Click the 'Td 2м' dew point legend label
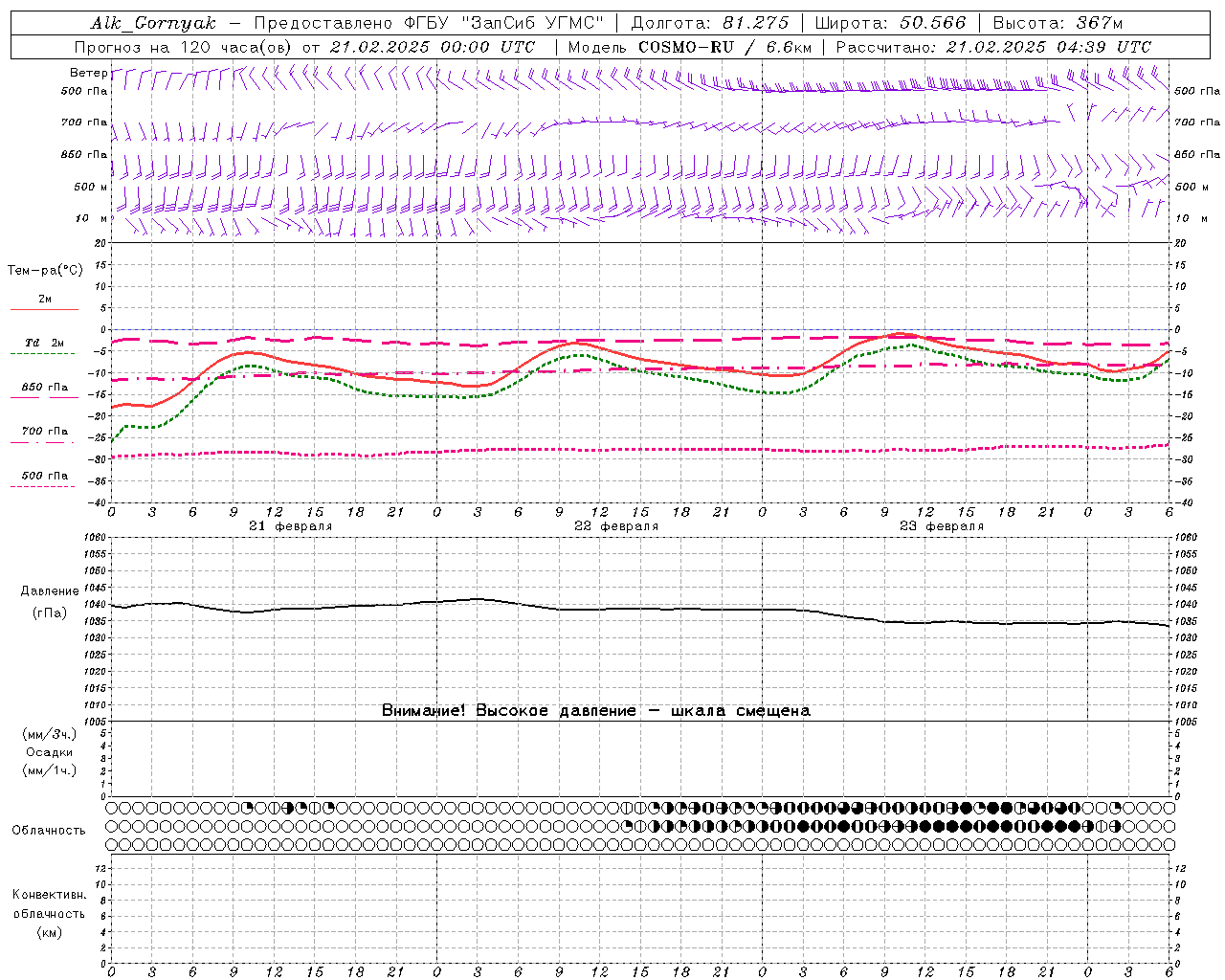The height and width of the screenshot is (980, 1225). [44, 343]
